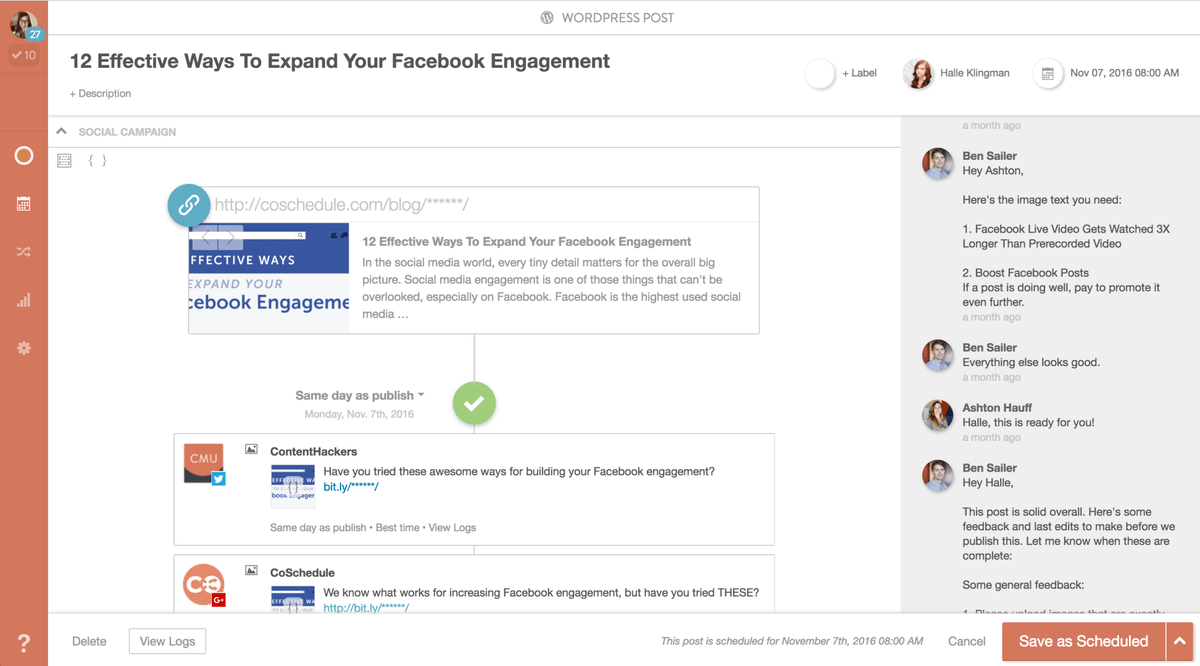Collapse the Social Campaign section
Viewport: 1200px width, 666px height.
pos(61,131)
